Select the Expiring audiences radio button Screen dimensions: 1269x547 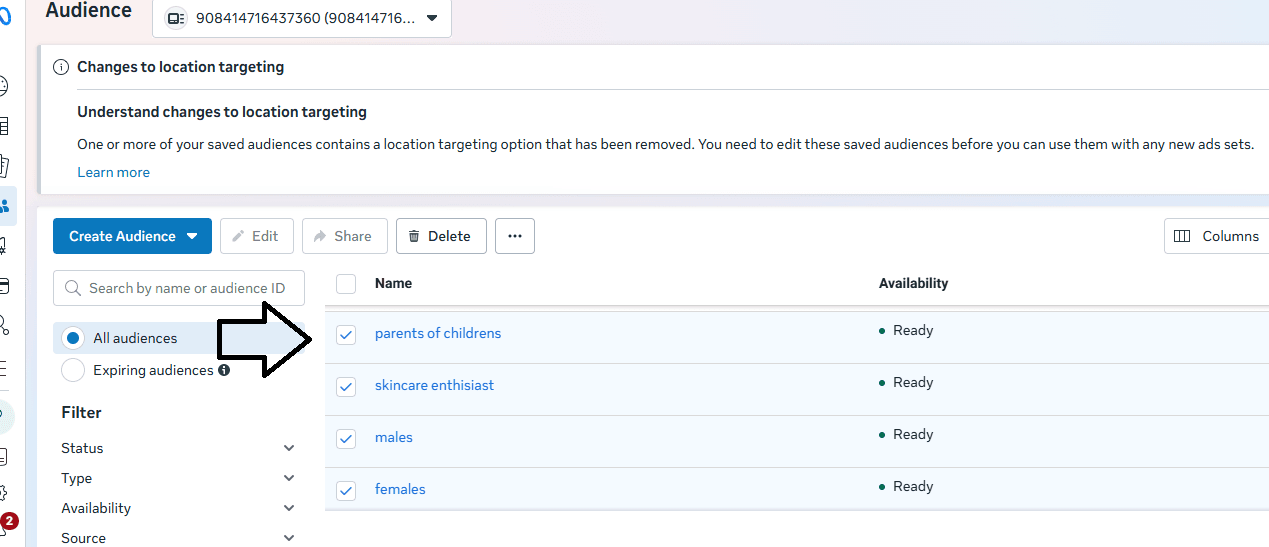[x=73, y=370]
